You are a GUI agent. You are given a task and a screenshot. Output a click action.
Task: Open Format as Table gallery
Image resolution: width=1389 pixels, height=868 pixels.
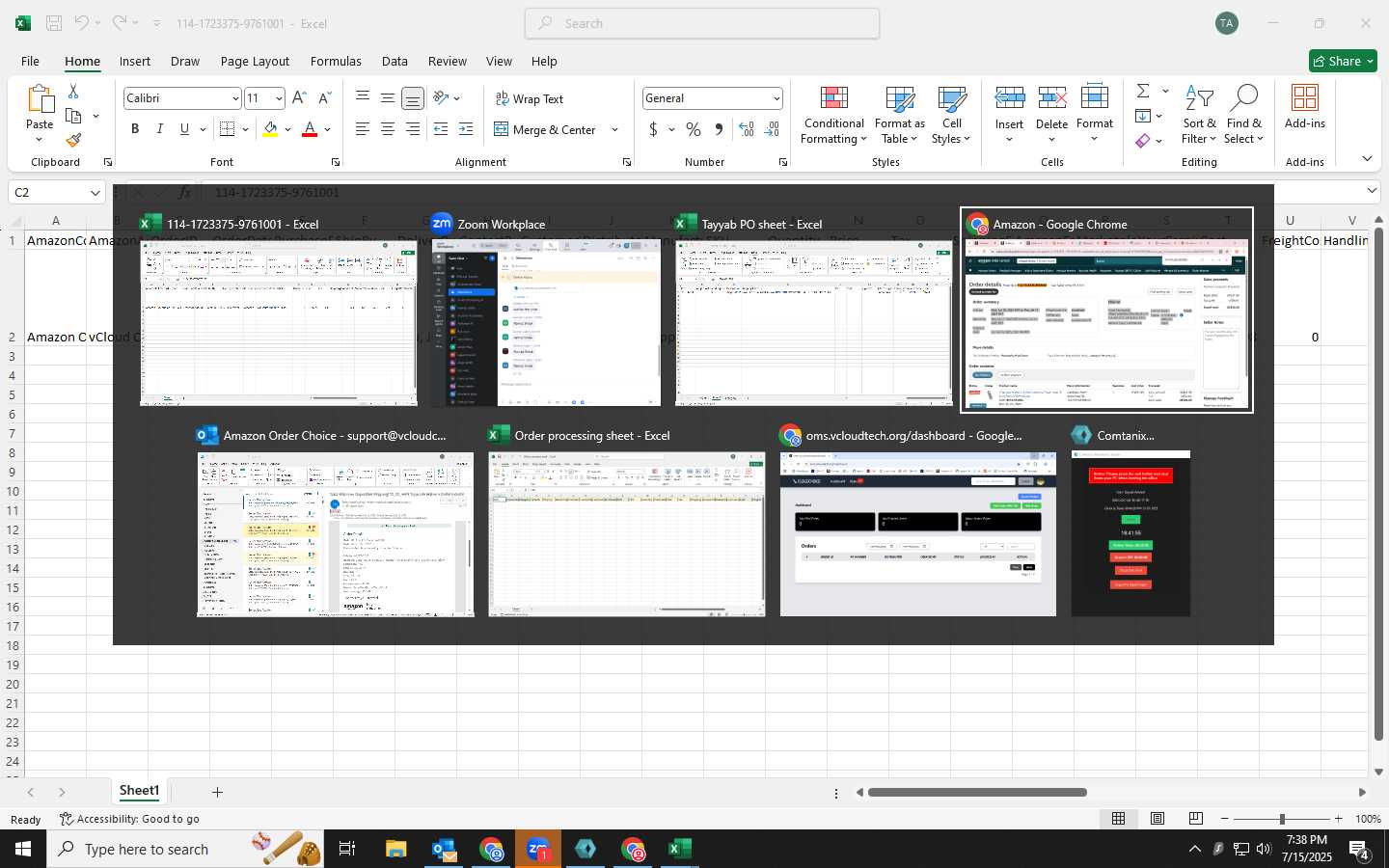point(900,116)
